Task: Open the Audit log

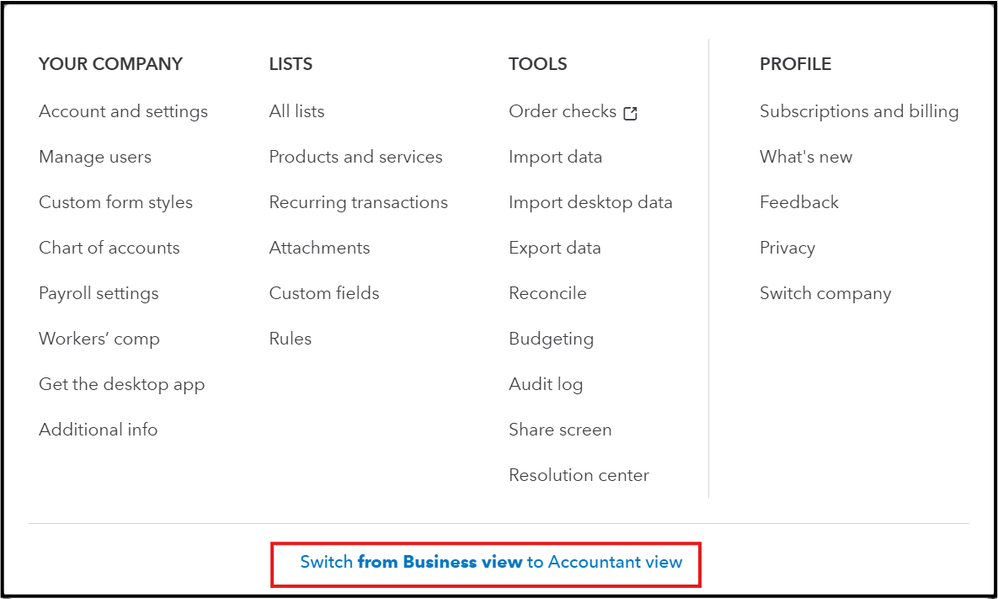Action: click(545, 384)
